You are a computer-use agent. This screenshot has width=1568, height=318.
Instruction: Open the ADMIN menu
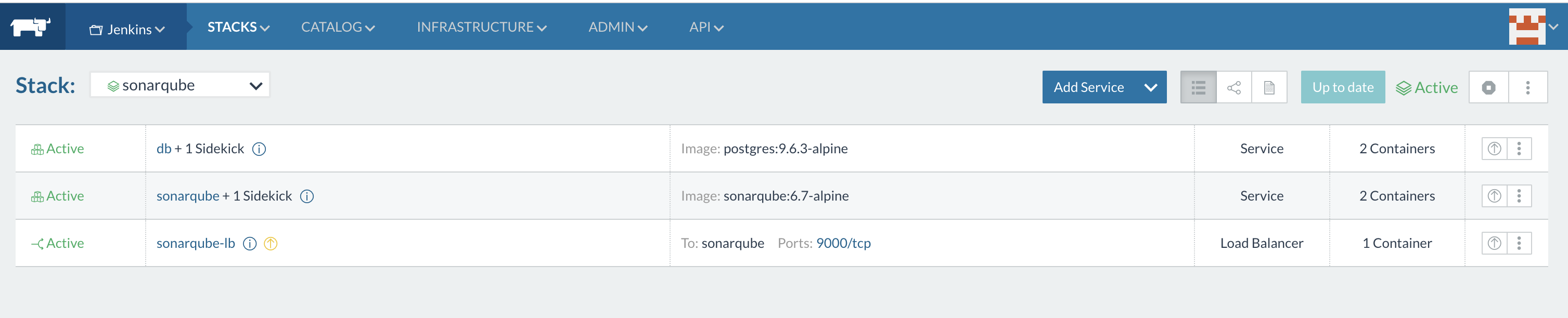(x=617, y=27)
